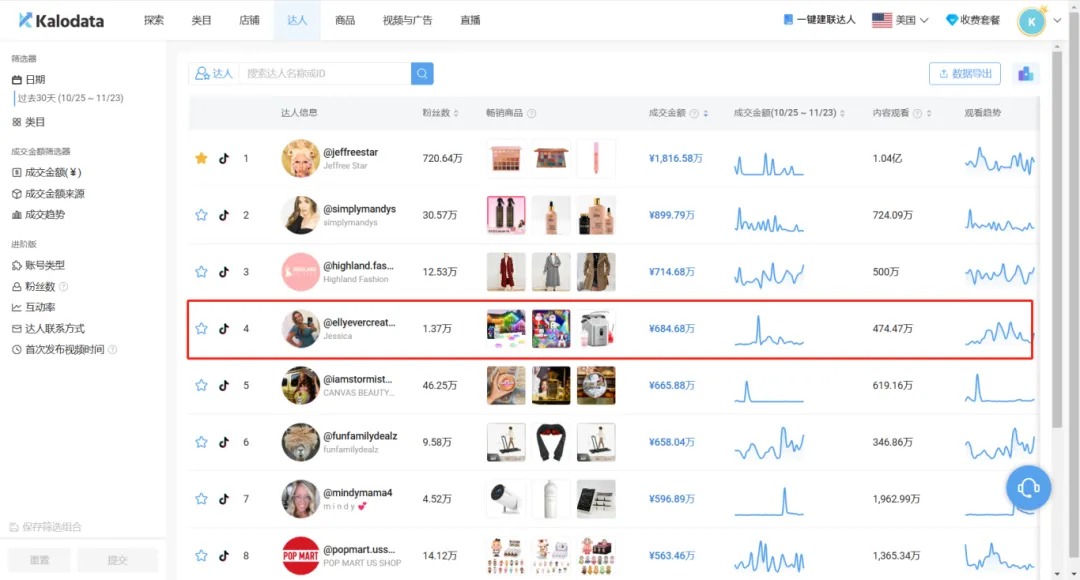
Task: Favorite @popmart.uss with the star
Action: [x=201, y=556]
